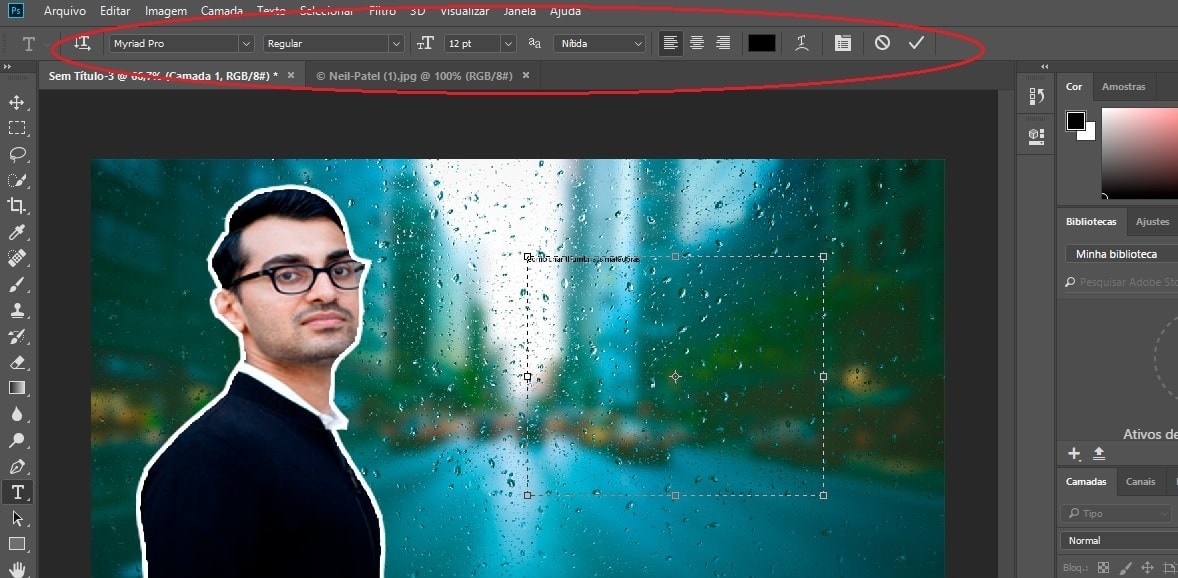The height and width of the screenshot is (578, 1178).
Task: Switch to the Neil-Patel (1).jpg tab
Action: click(413, 75)
